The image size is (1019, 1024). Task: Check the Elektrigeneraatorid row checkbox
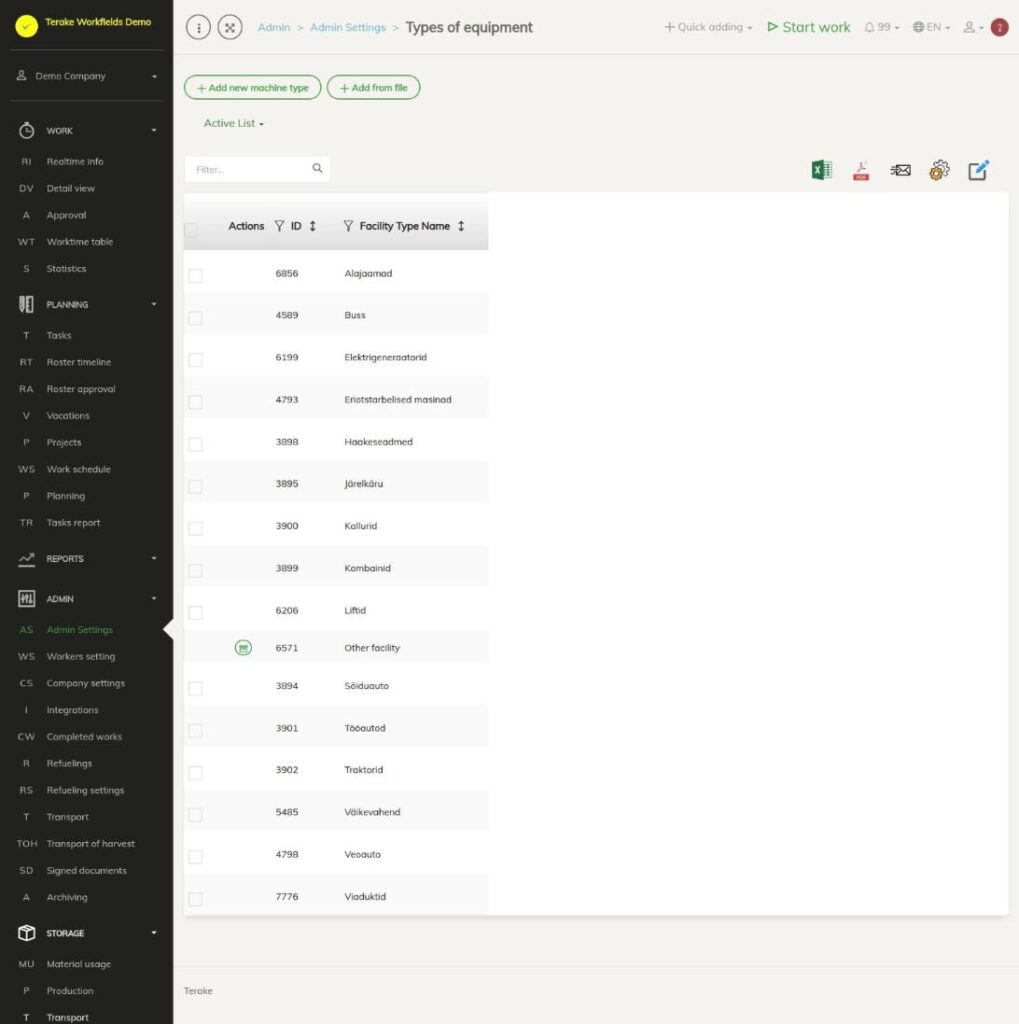pos(195,360)
